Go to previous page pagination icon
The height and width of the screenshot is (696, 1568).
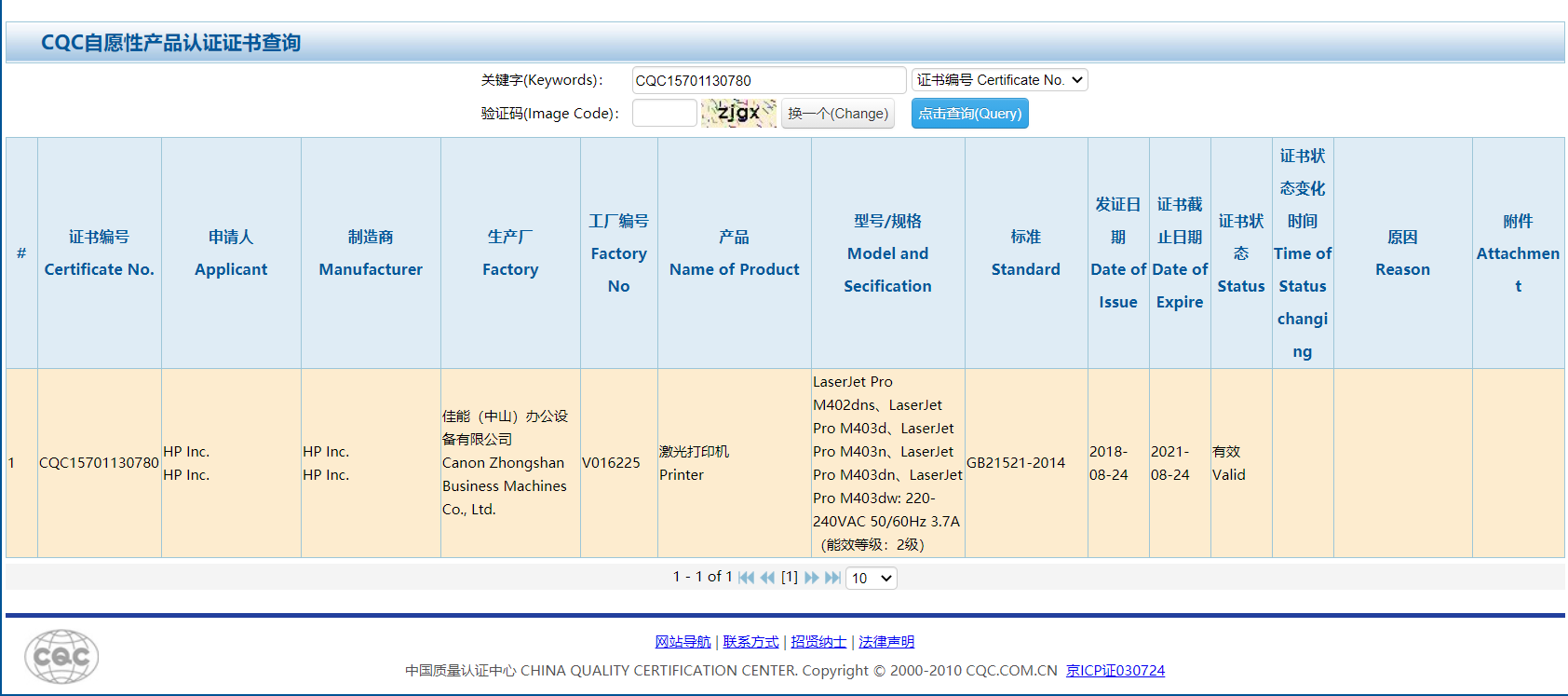click(767, 578)
